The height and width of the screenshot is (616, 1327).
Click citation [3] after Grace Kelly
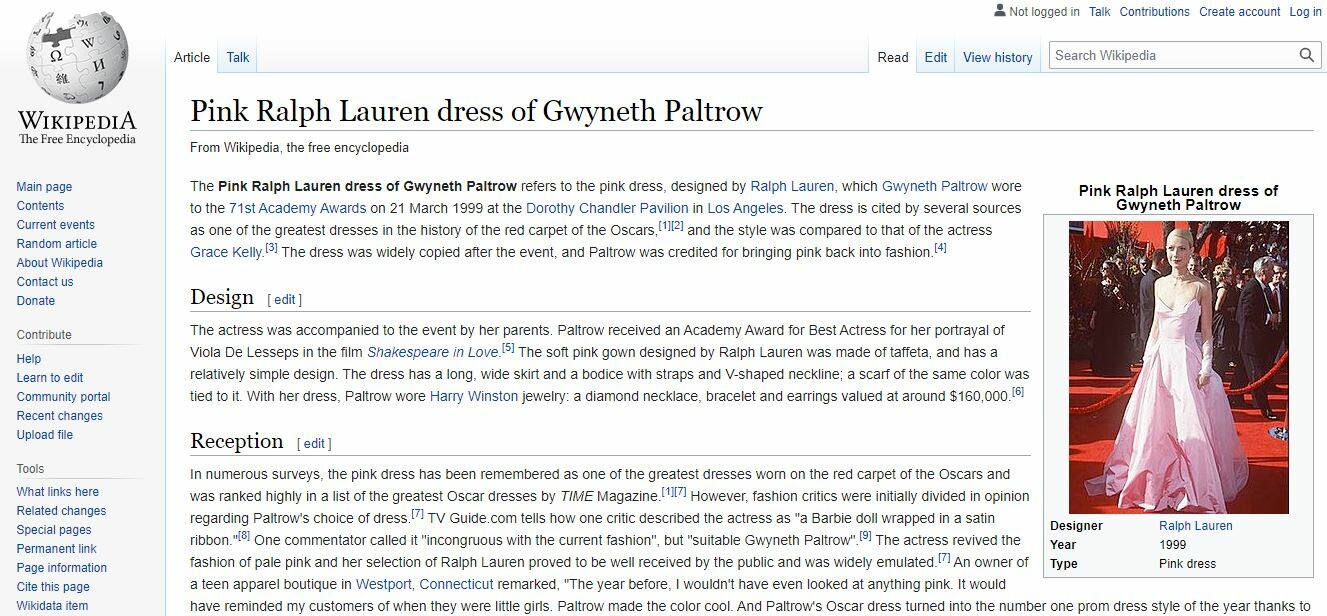coord(271,248)
